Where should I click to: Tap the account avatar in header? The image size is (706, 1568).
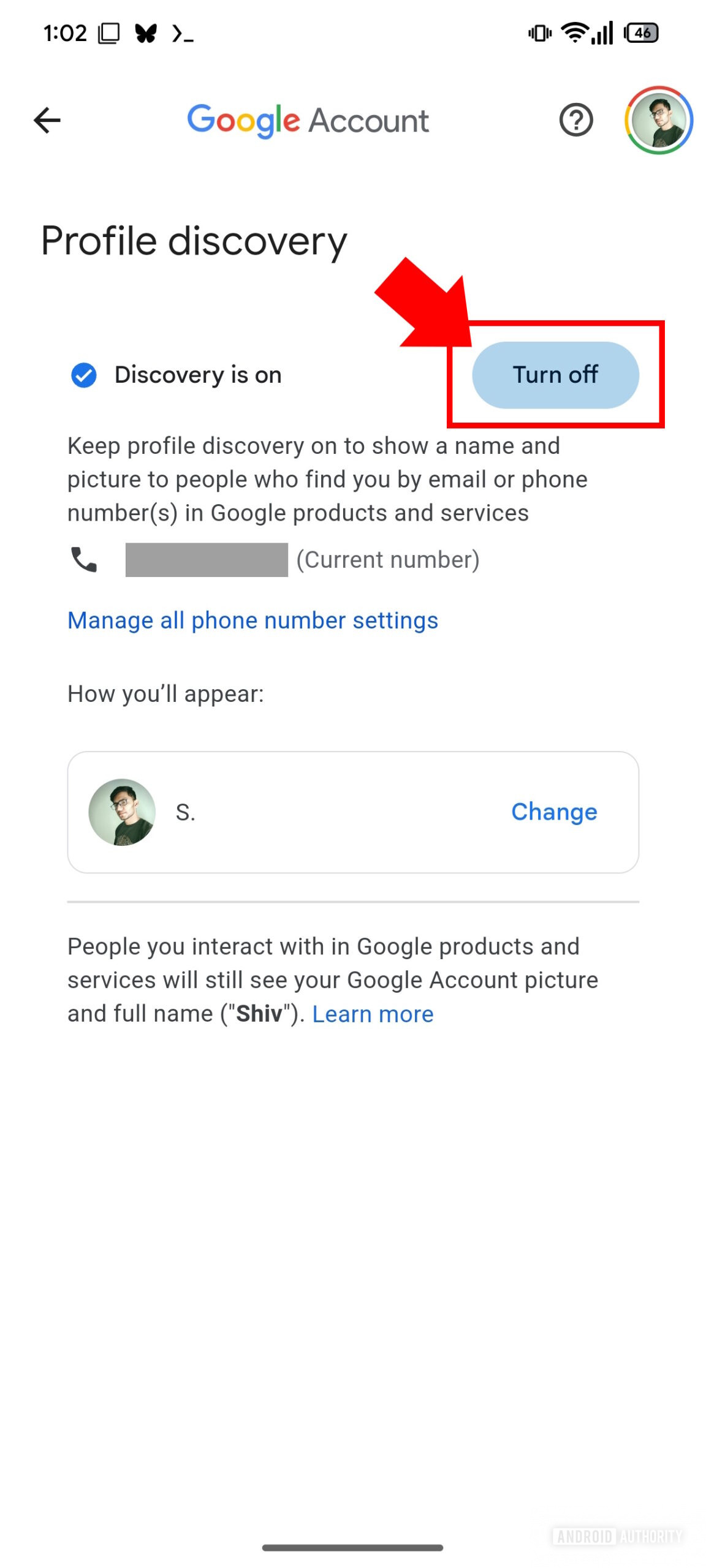(658, 120)
